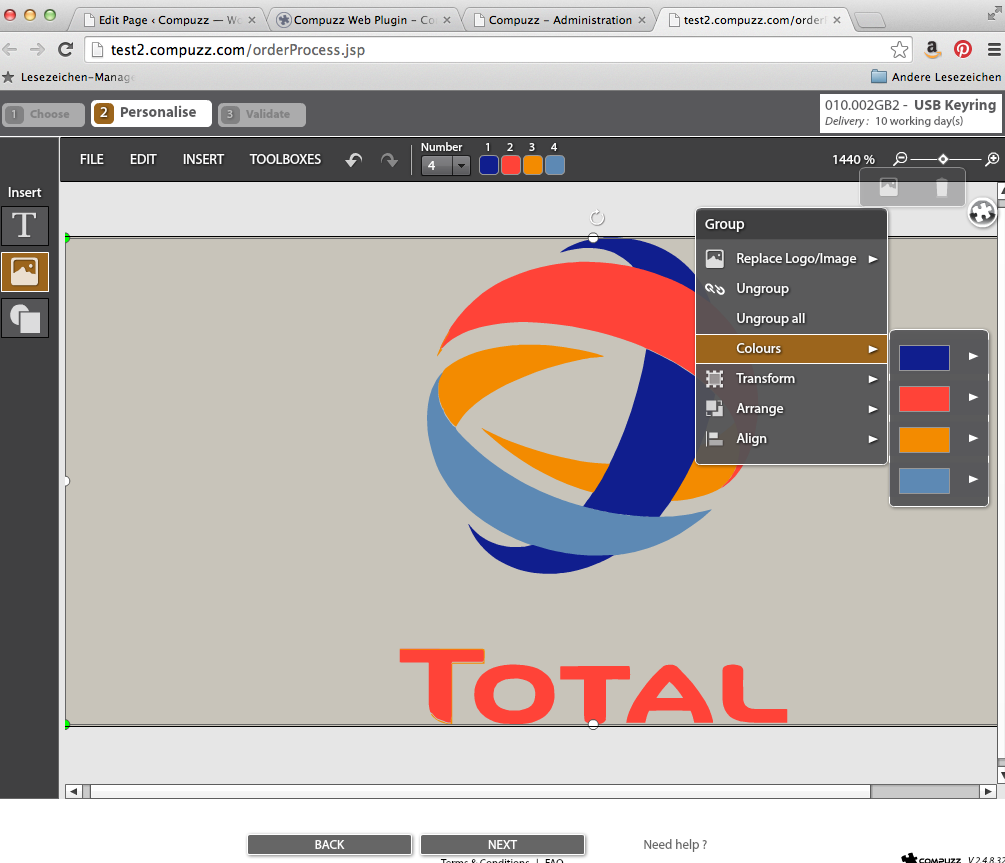The width and height of the screenshot is (1005, 863).
Task: Click the zoom out magnifier icon
Action: pyautogui.click(x=901, y=159)
